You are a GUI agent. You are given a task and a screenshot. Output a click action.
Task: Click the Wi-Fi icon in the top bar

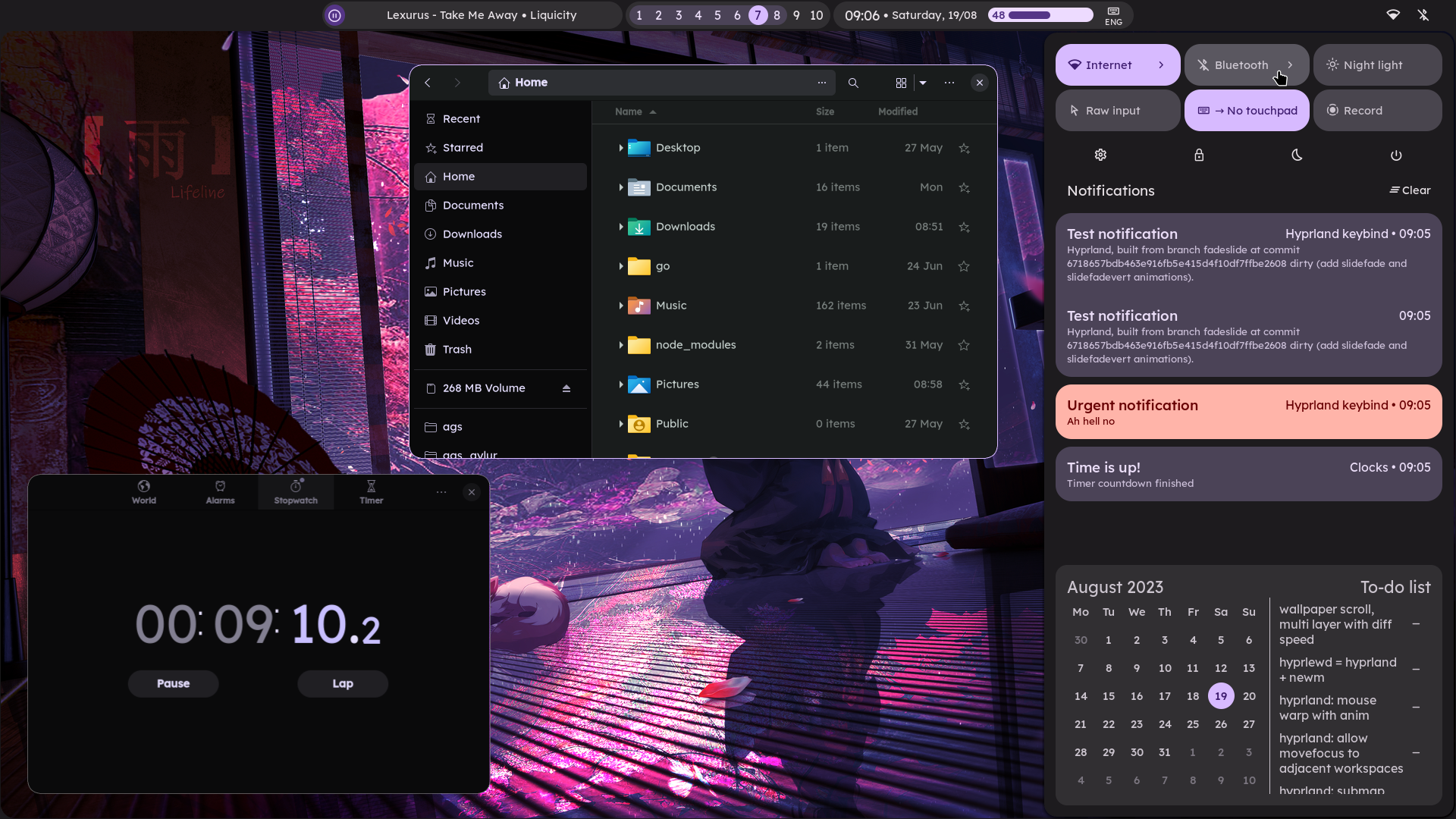click(1394, 14)
